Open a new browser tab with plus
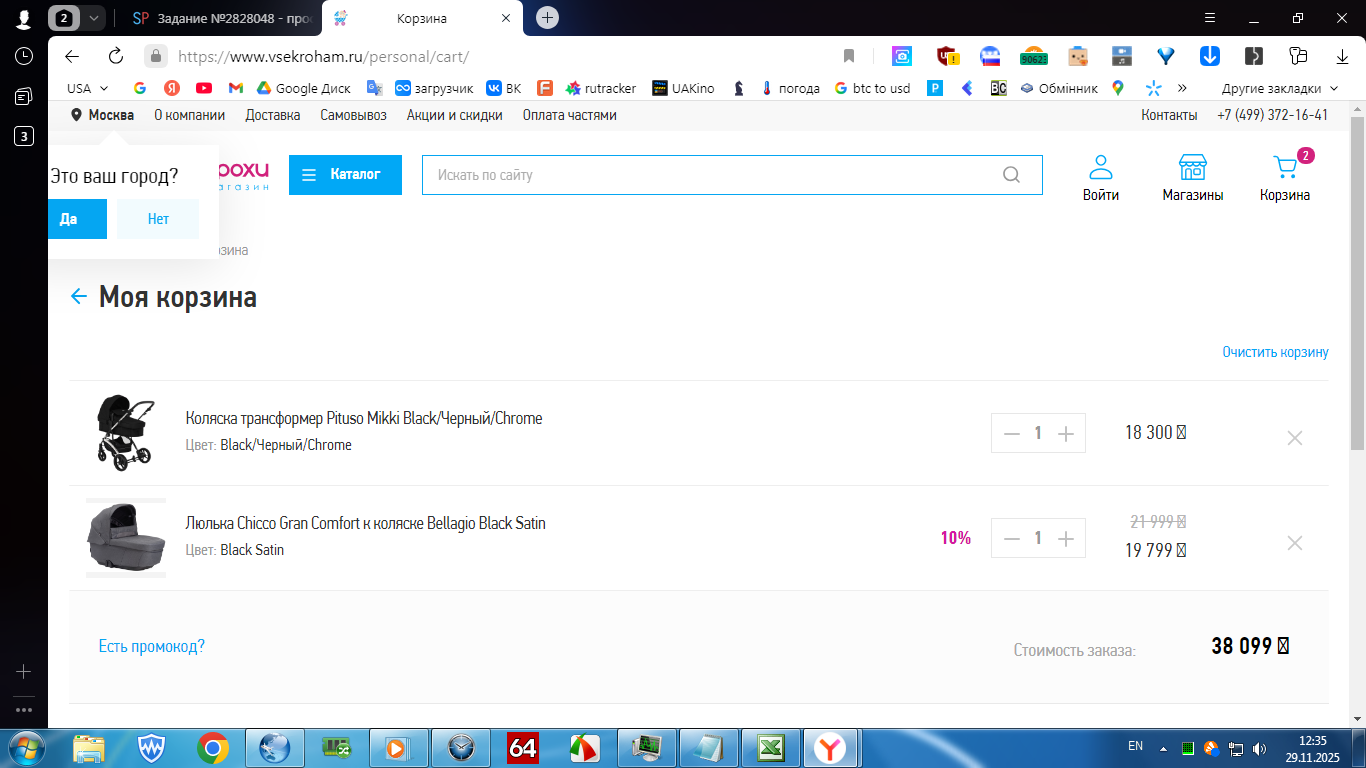This screenshot has width=1366, height=768. click(547, 18)
